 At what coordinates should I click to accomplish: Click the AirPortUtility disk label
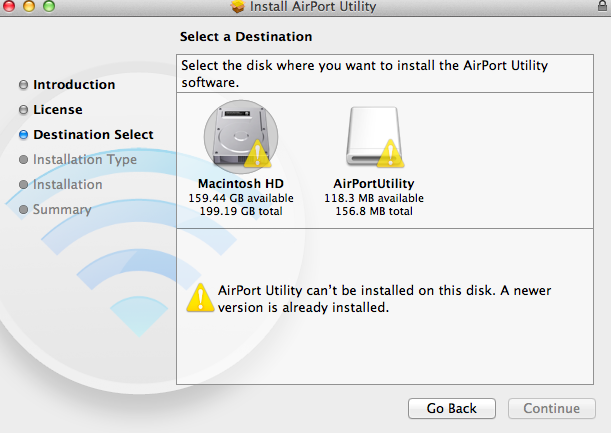(373, 184)
